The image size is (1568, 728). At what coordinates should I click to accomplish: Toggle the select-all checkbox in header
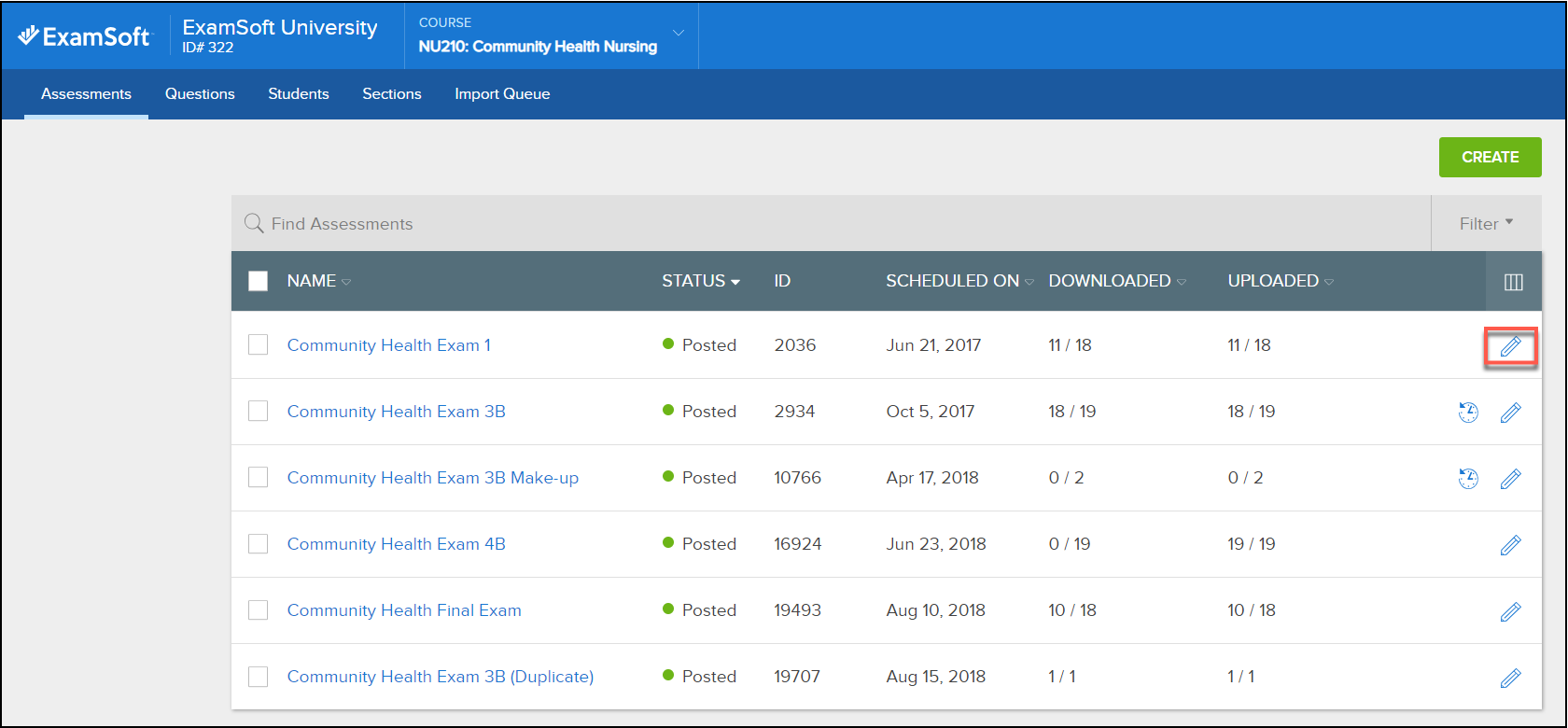[x=259, y=281]
